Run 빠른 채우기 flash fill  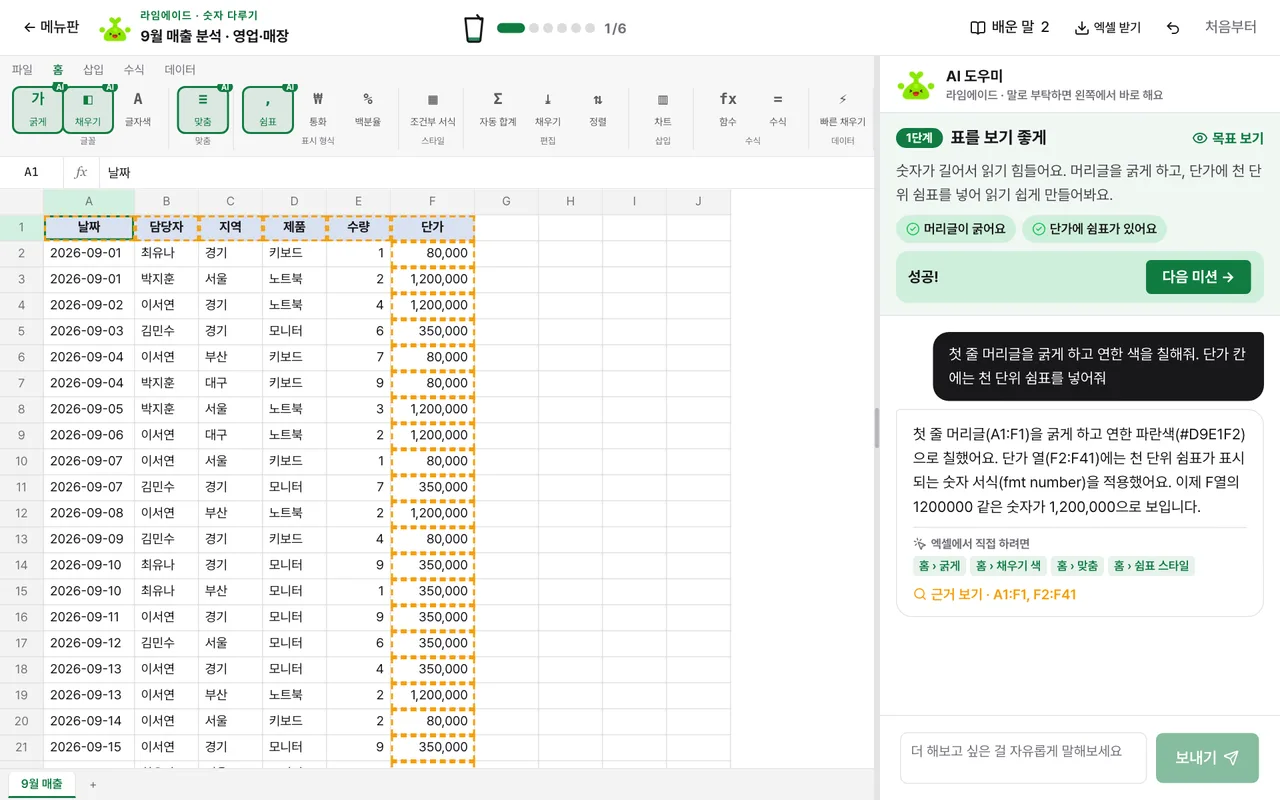coord(843,109)
